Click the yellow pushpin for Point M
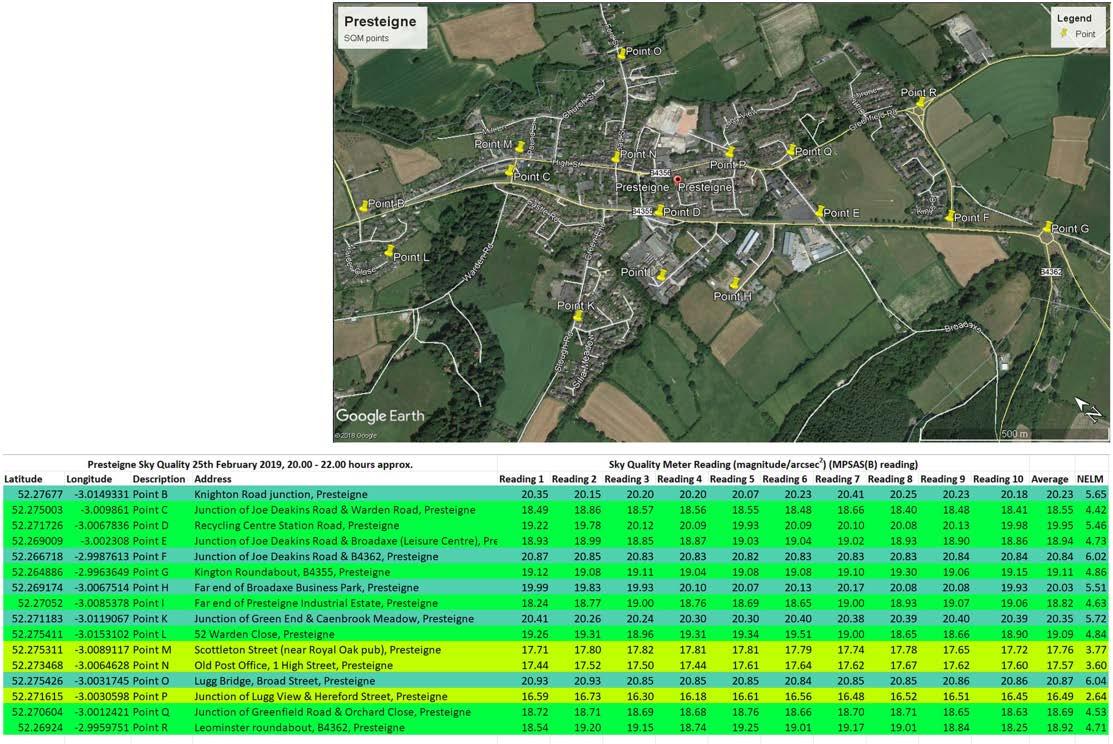This screenshot has height=744, width=1113. [520, 147]
